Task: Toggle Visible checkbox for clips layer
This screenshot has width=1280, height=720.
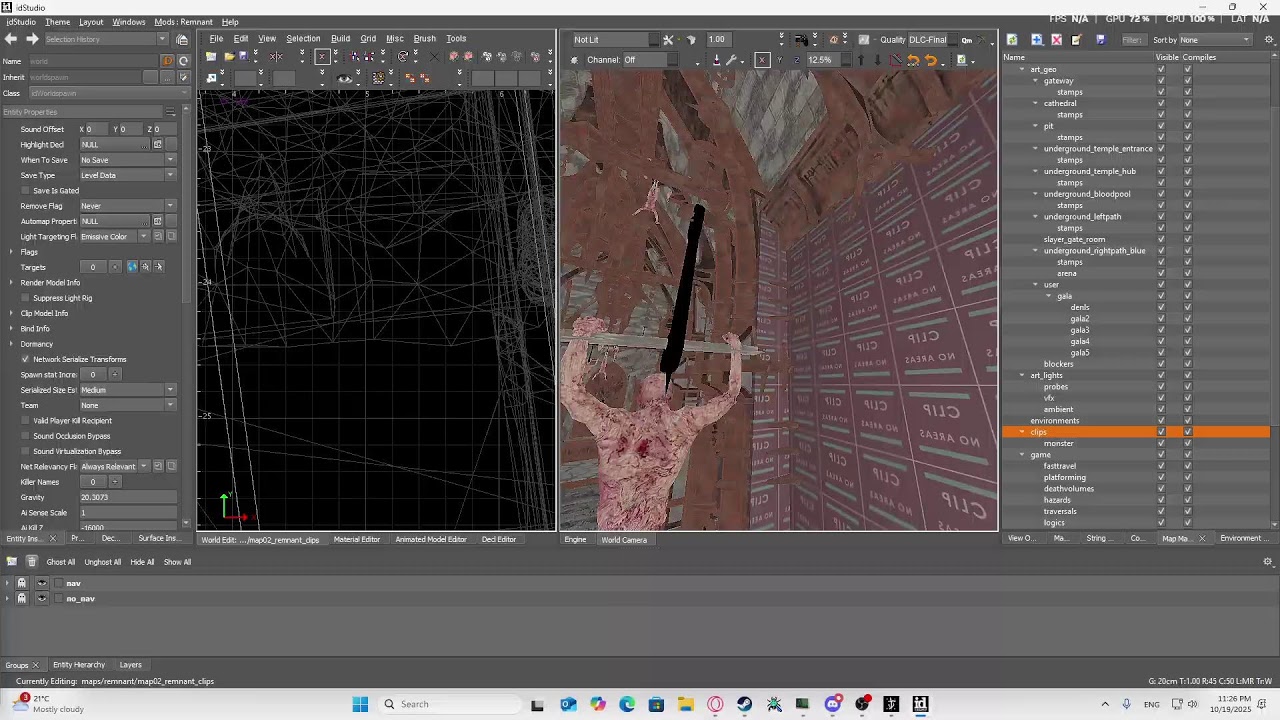Action: 1161,432
